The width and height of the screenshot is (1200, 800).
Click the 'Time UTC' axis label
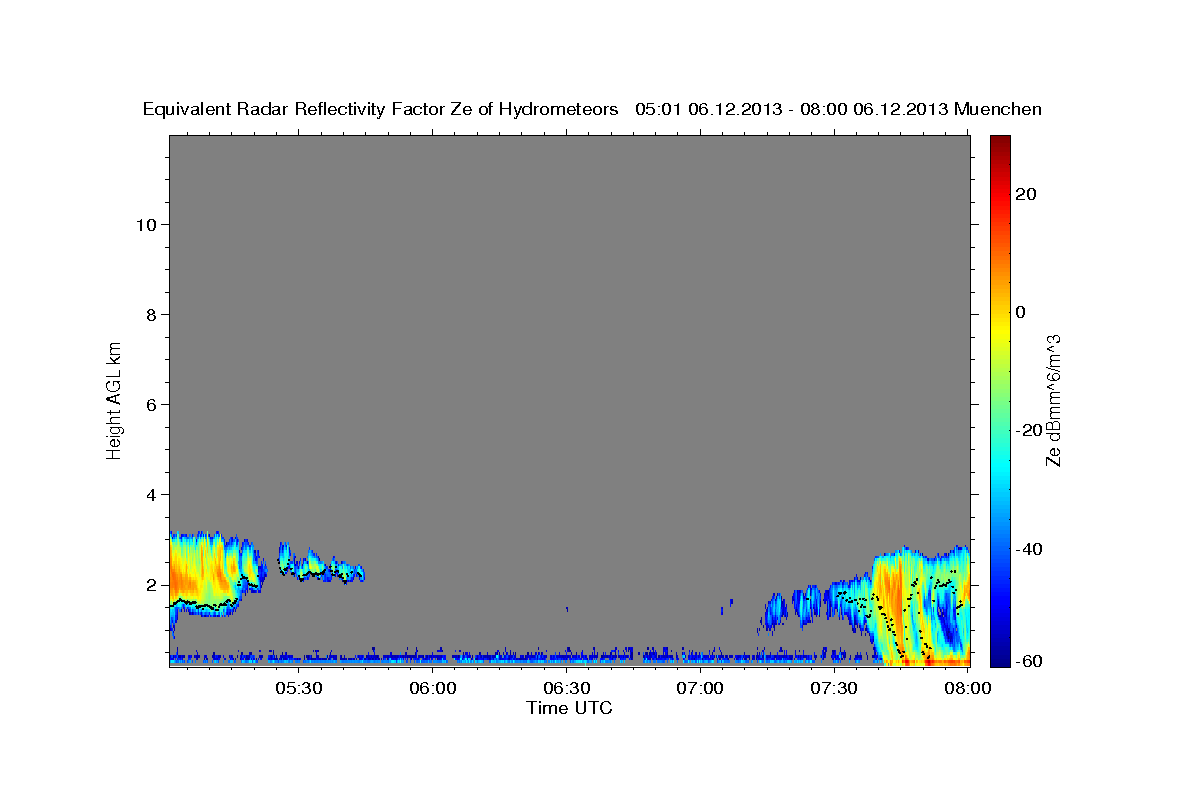(569, 708)
